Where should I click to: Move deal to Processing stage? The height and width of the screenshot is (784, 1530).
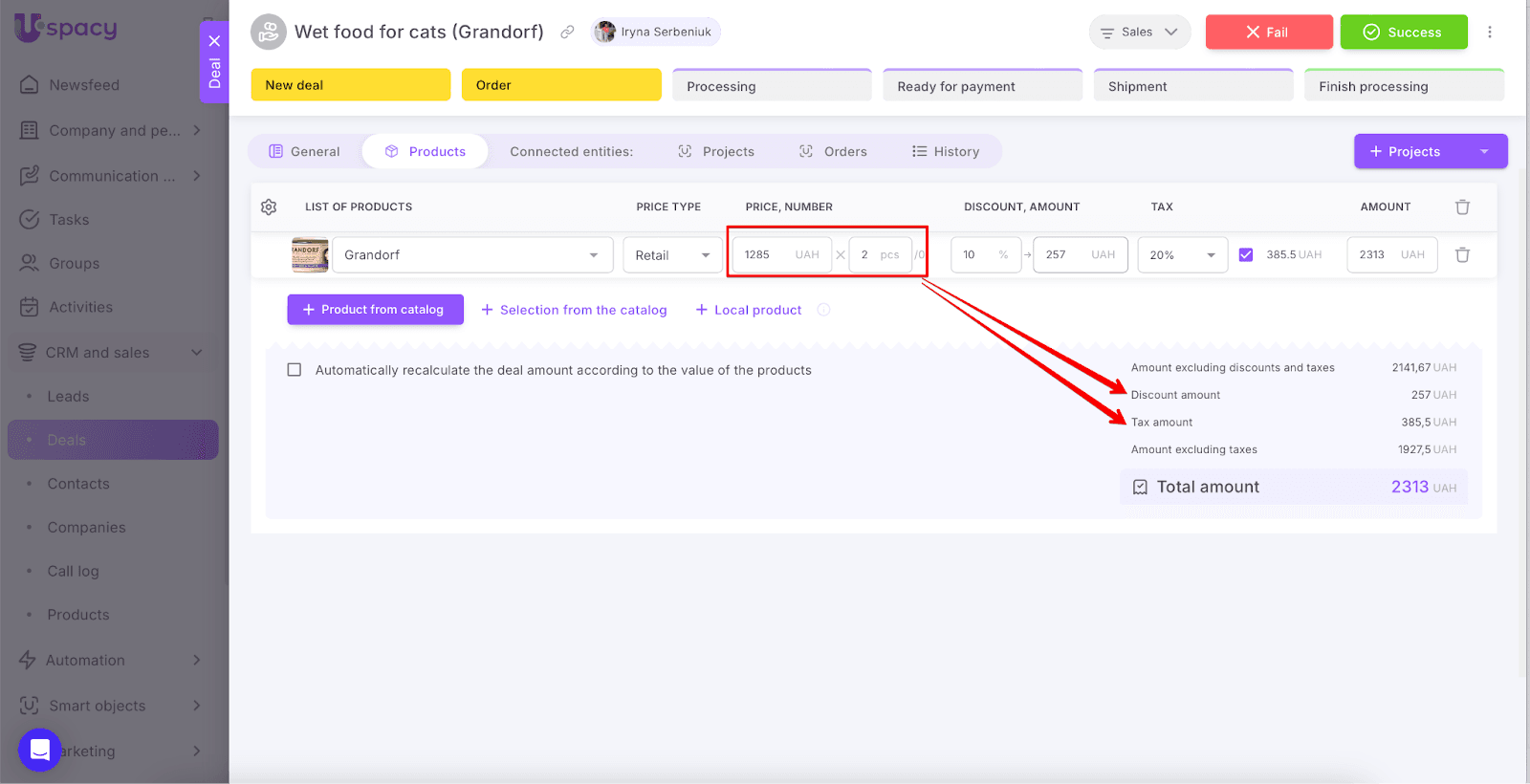[x=772, y=86]
